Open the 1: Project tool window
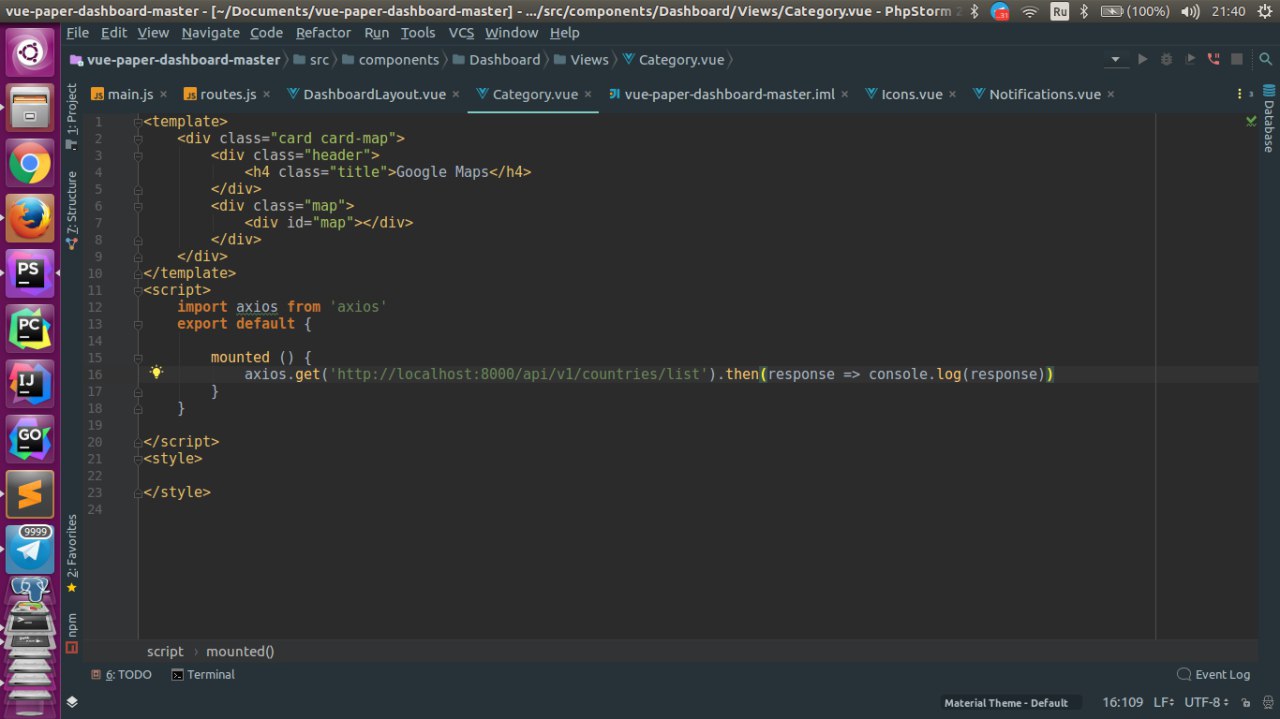 tap(71, 117)
